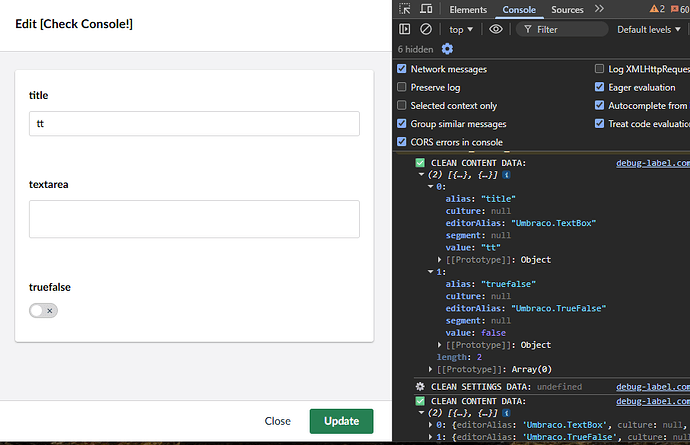
Task: Uncheck Autocomplete from history checkbox
Action: tap(599, 105)
